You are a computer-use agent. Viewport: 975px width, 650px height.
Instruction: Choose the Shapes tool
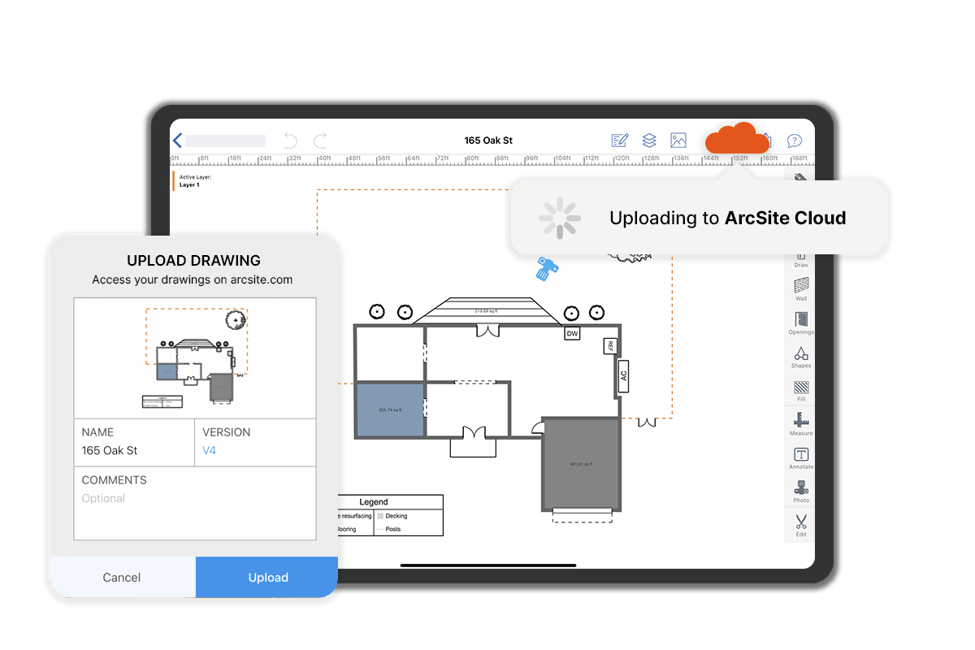(x=801, y=357)
